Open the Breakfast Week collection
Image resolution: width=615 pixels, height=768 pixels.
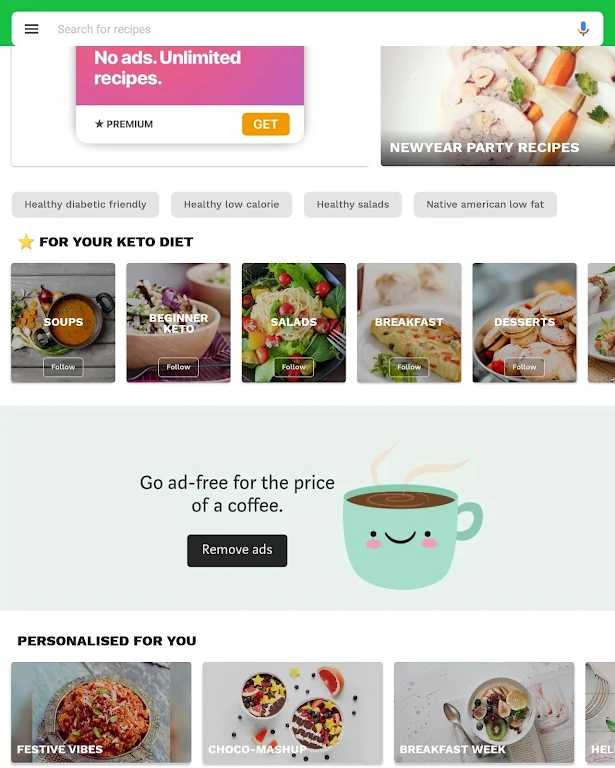484,713
